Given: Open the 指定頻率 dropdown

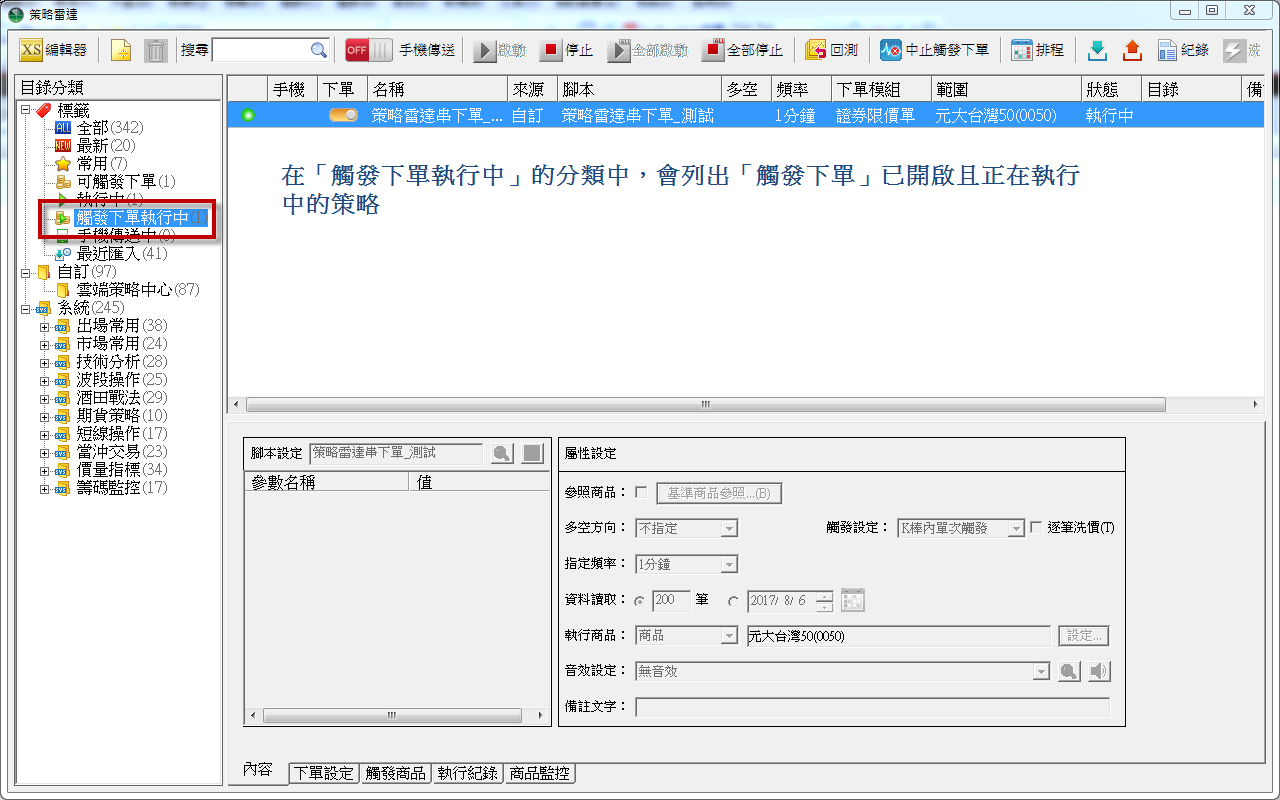Looking at the screenshot, I should point(729,564).
